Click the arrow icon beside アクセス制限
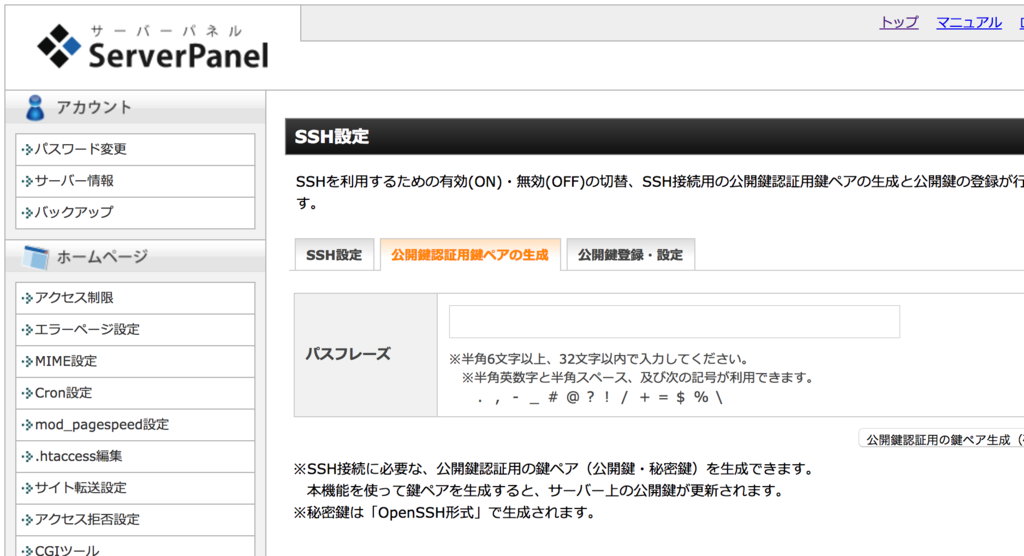1024x556 pixels. tap(27, 298)
